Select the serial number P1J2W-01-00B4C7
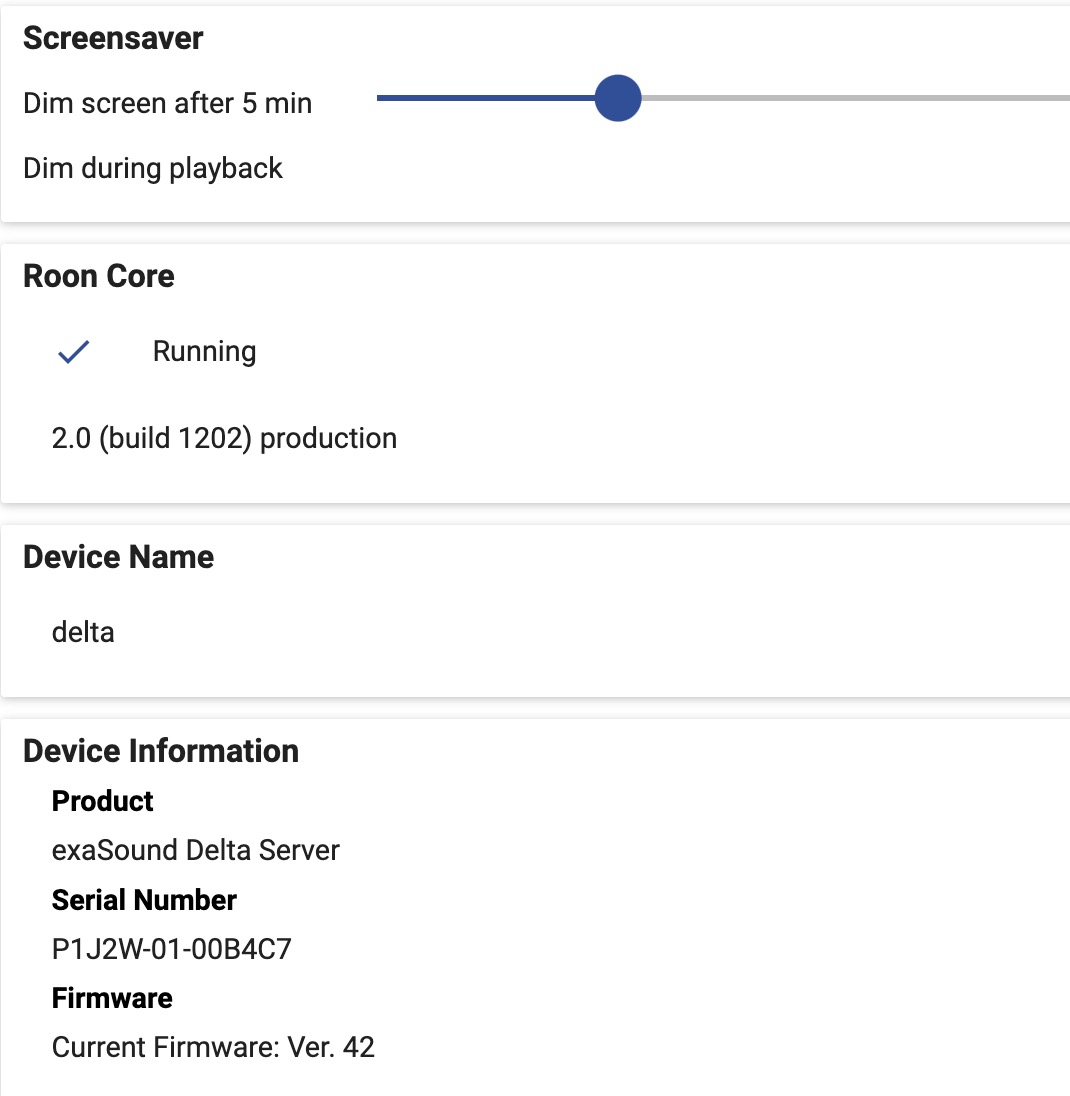The image size is (1070, 1096). click(x=171, y=949)
